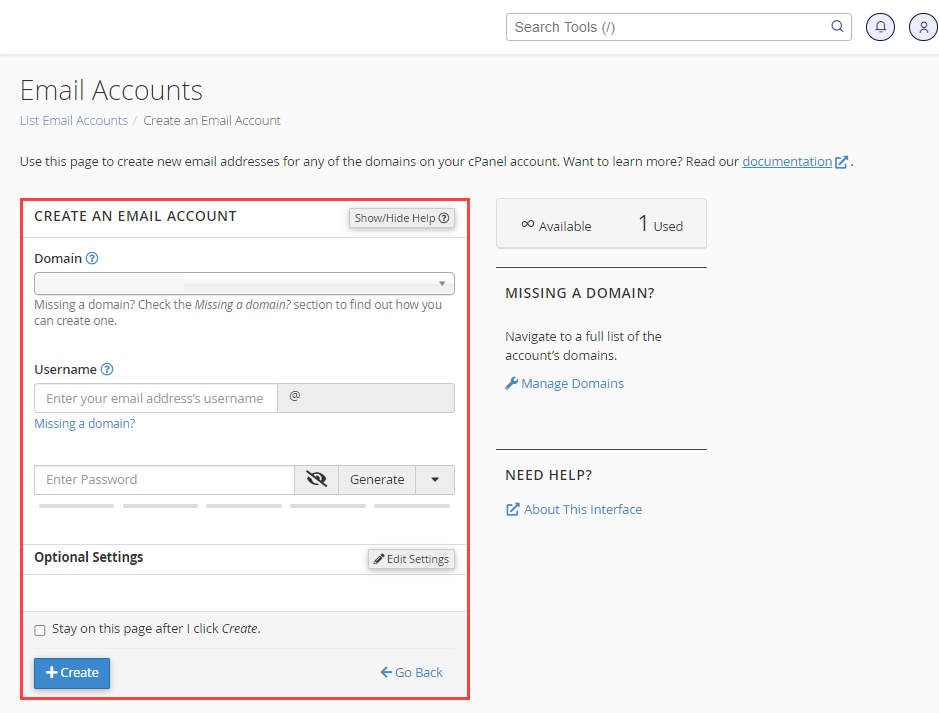Toggle password visibility with the eye icon
This screenshot has width=939, height=713.
(x=316, y=480)
